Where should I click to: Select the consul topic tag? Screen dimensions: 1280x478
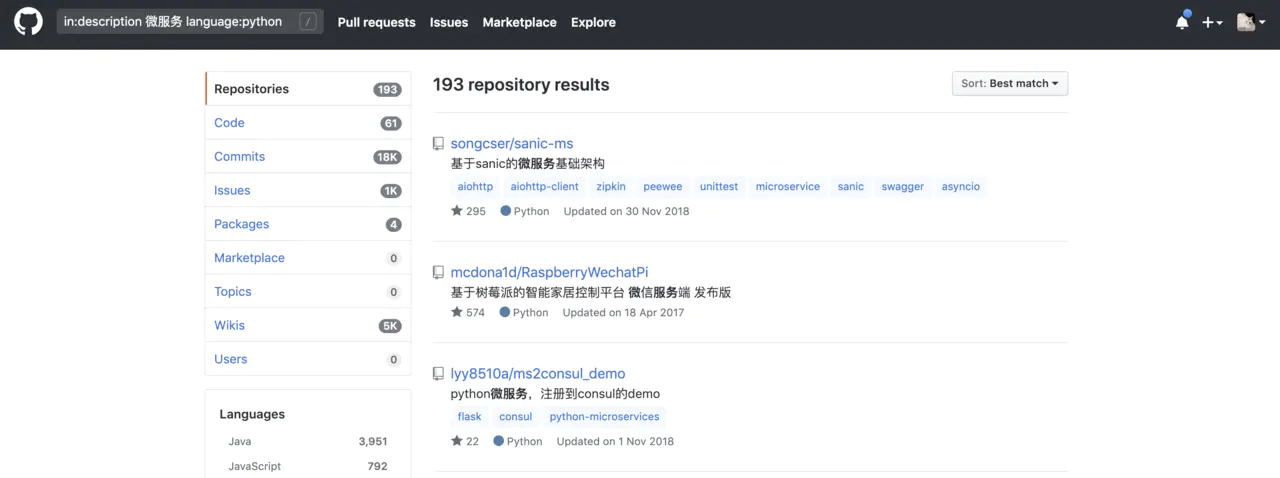pyautogui.click(x=516, y=417)
